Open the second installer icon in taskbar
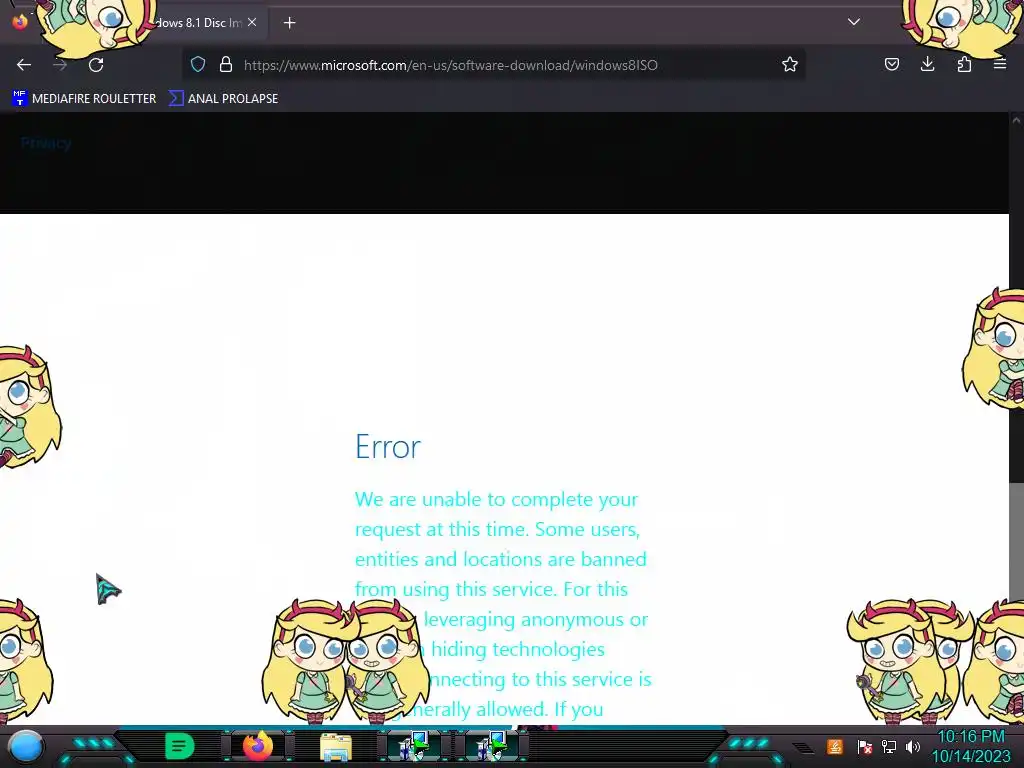Viewport: 1024px width, 768px height. pos(491,746)
